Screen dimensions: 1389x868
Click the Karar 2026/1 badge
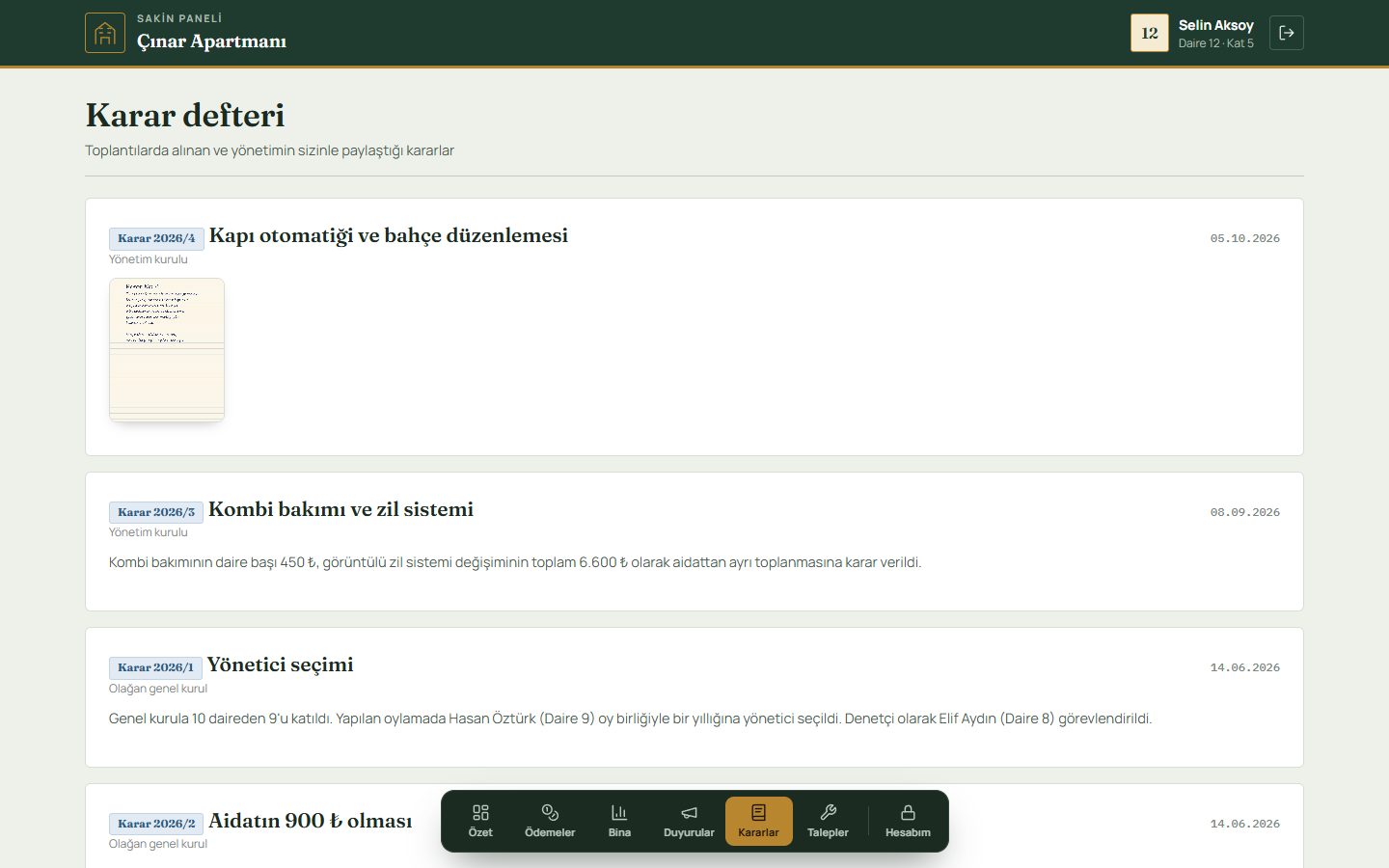[155, 667]
